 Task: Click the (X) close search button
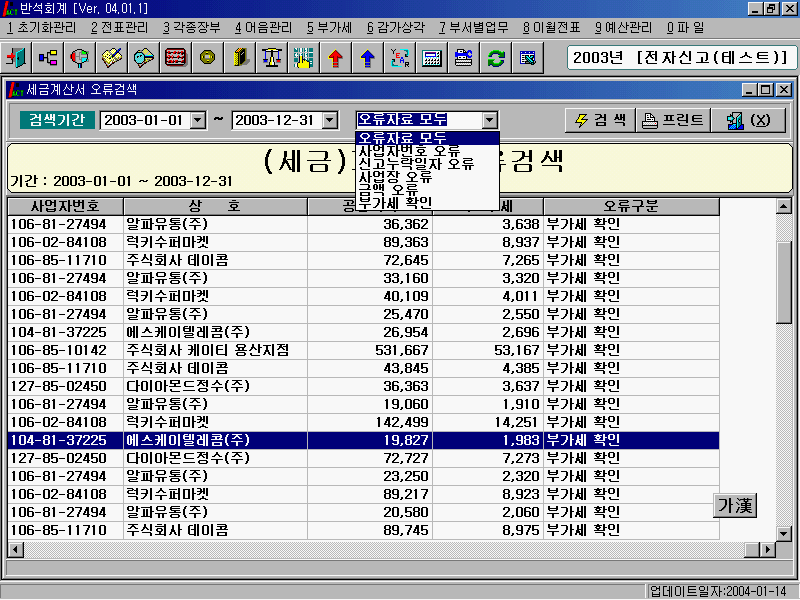pos(748,120)
